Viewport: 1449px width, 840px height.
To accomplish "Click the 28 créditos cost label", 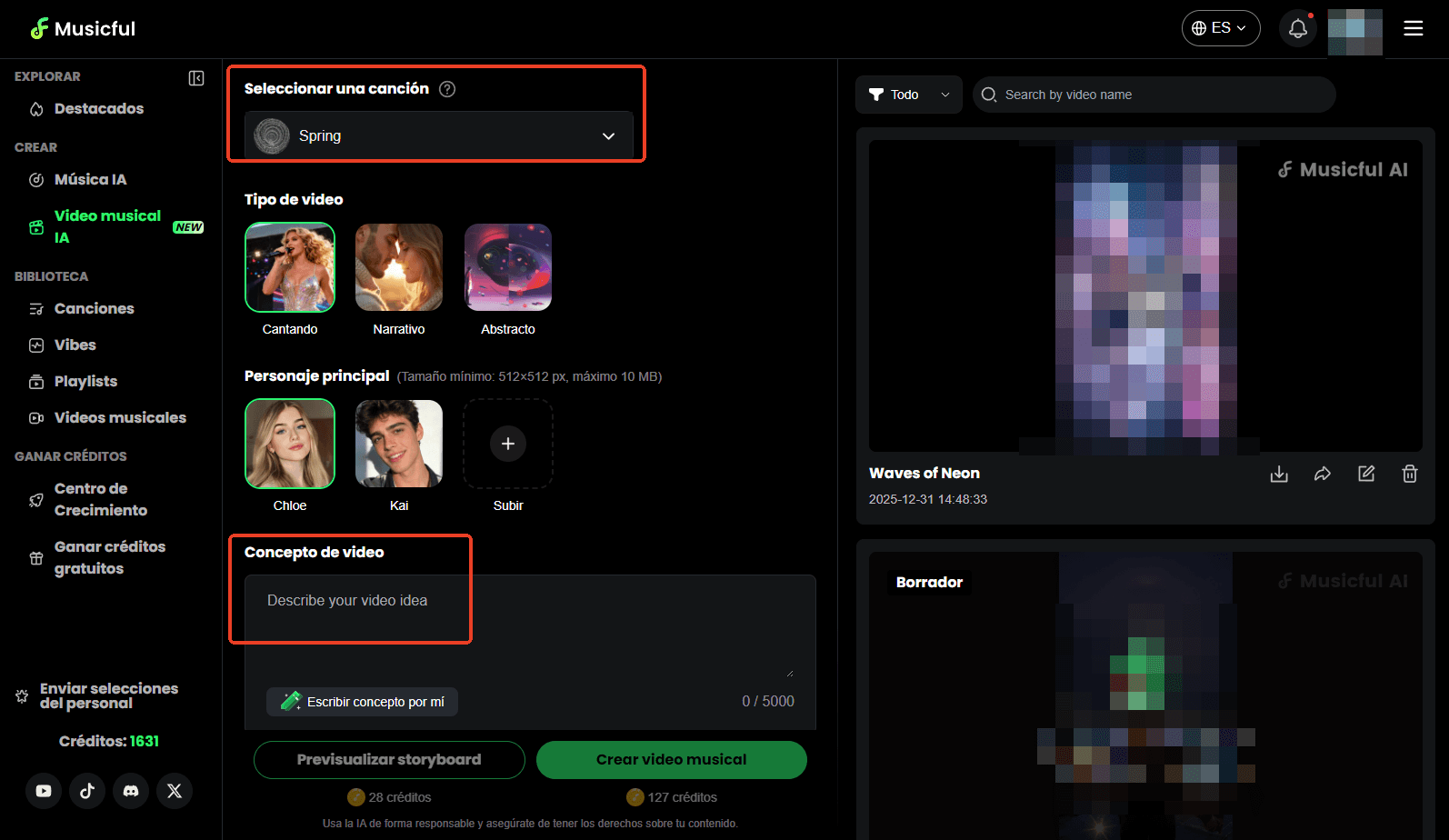I will tap(389, 797).
